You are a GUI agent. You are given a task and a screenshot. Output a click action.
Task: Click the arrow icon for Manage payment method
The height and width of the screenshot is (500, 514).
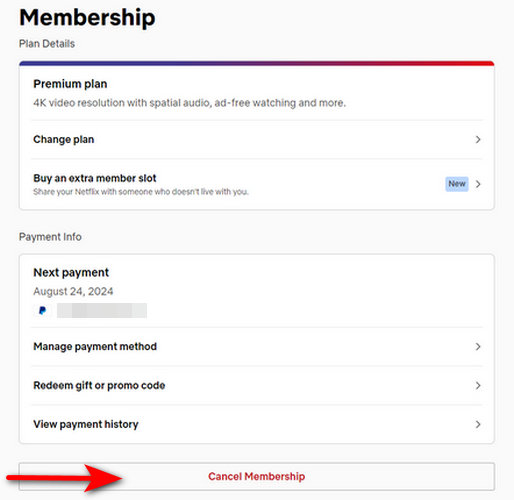pyautogui.click(x=478, y=347)
